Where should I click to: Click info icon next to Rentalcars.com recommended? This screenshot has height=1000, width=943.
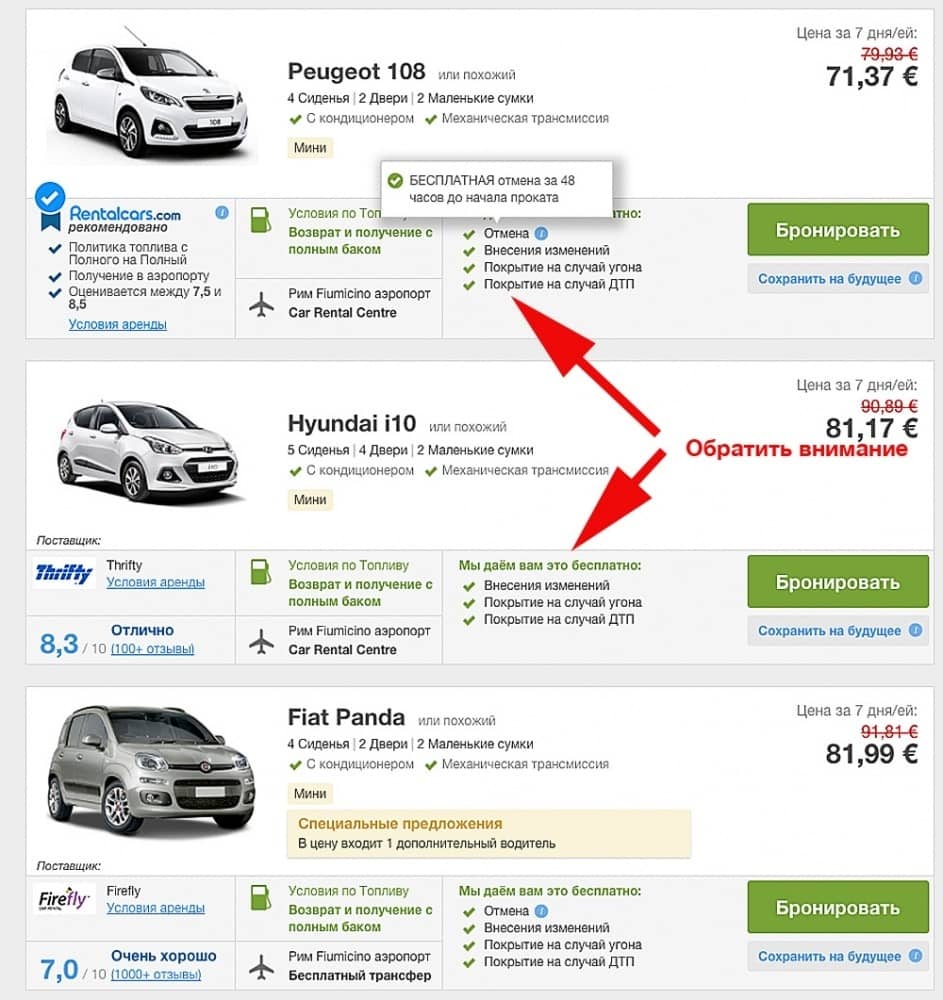[x=222, y=213]
